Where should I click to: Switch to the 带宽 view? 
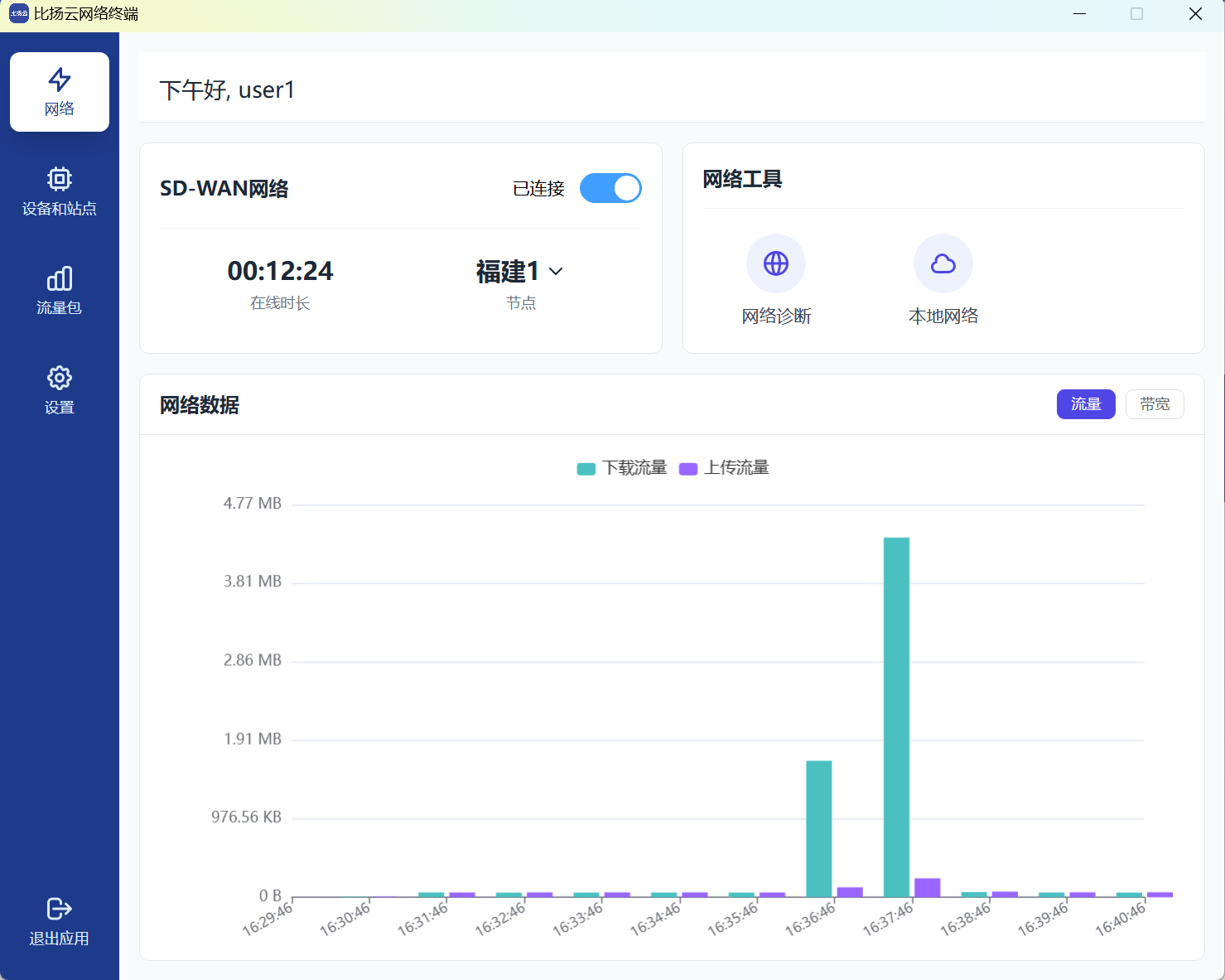1155,404
